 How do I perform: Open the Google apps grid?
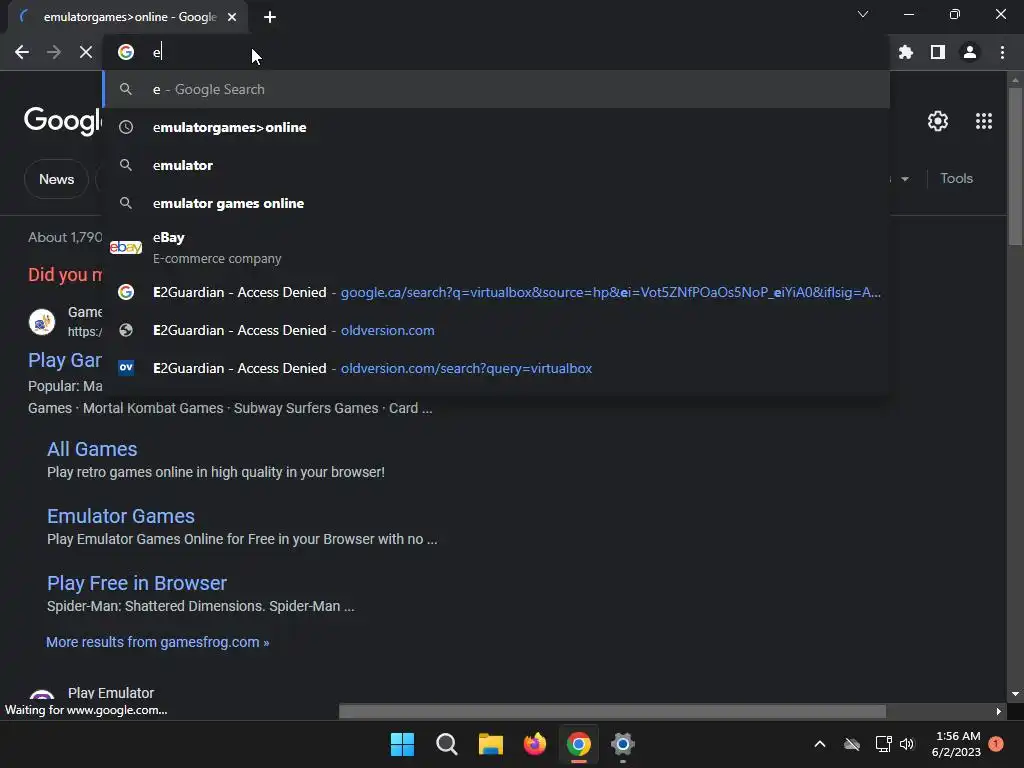984,121
